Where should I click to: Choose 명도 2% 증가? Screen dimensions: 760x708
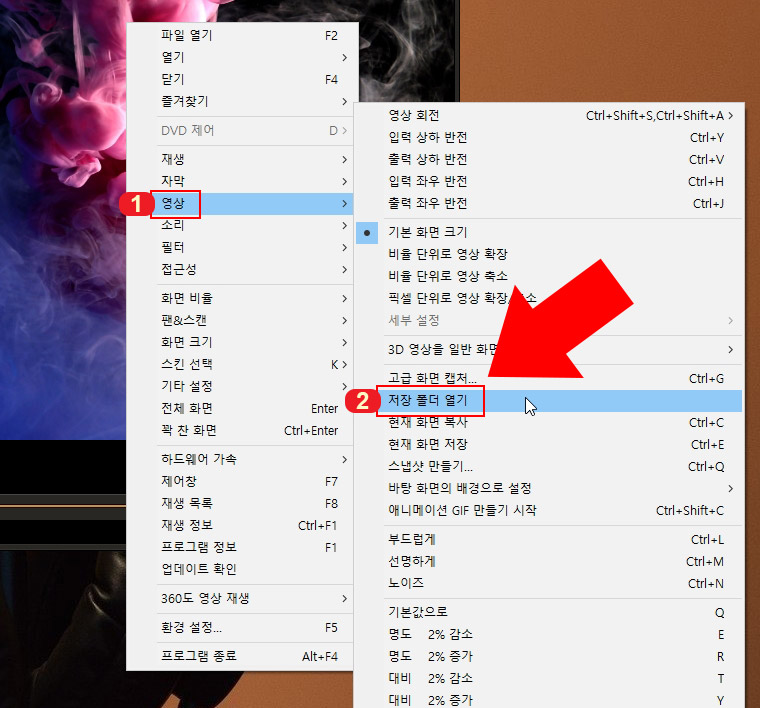[x=549, y=657]
